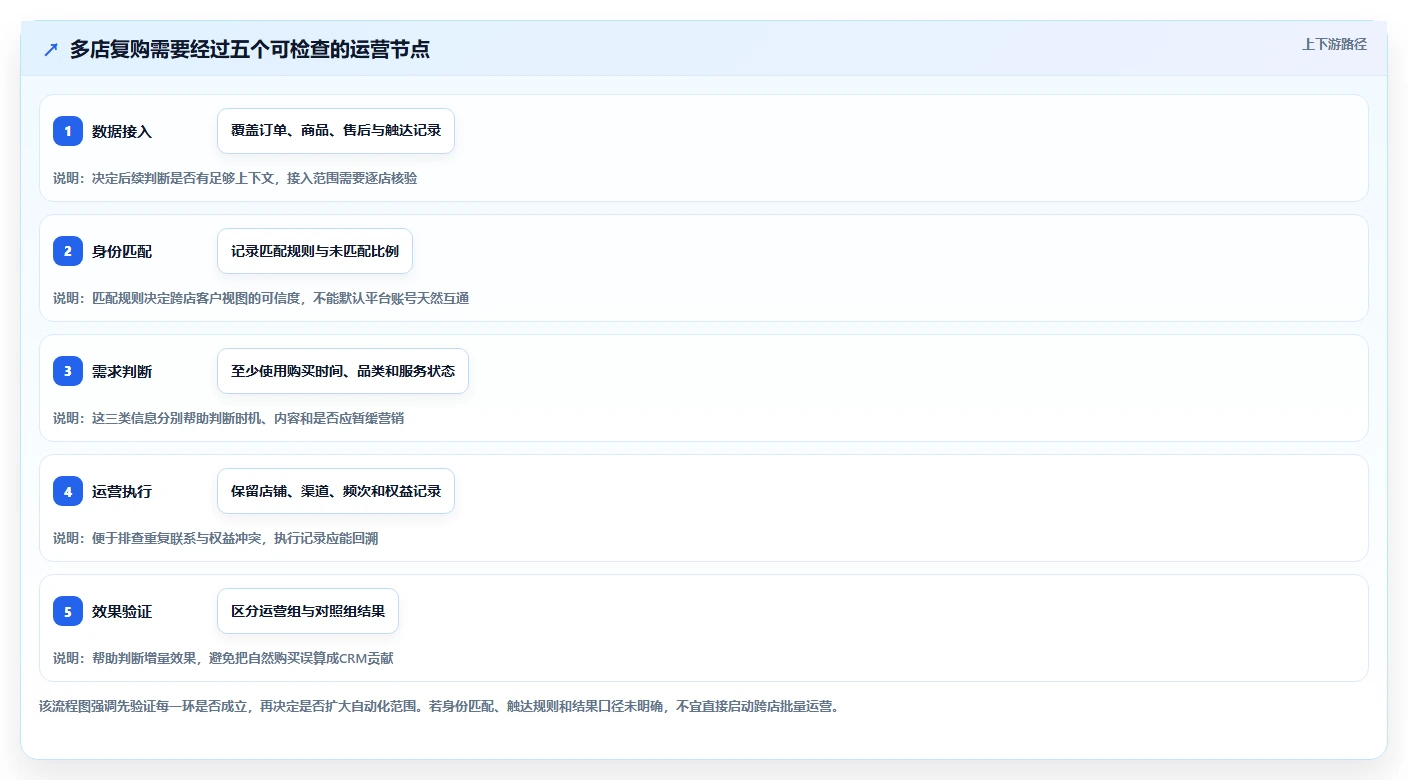Select step number 1 badge
The image size is (1408, 780).
[x=68, y=131]
